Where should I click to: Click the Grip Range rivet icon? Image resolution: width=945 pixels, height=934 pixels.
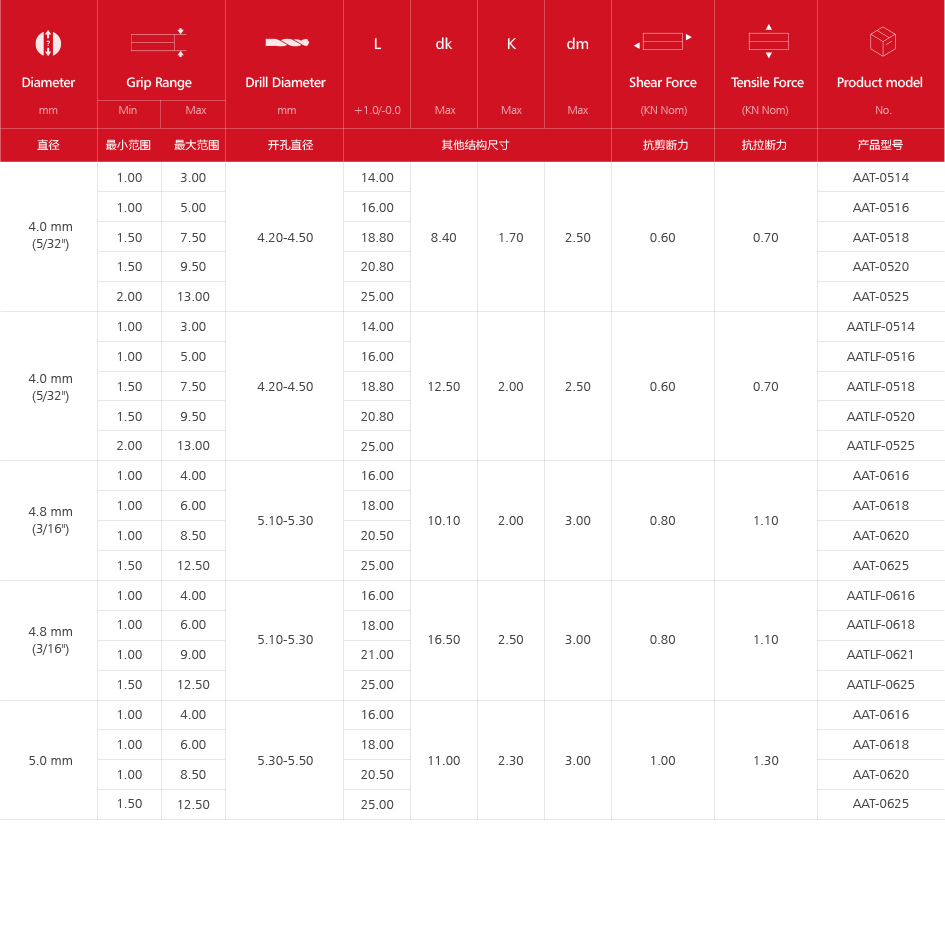pos(159,42)
